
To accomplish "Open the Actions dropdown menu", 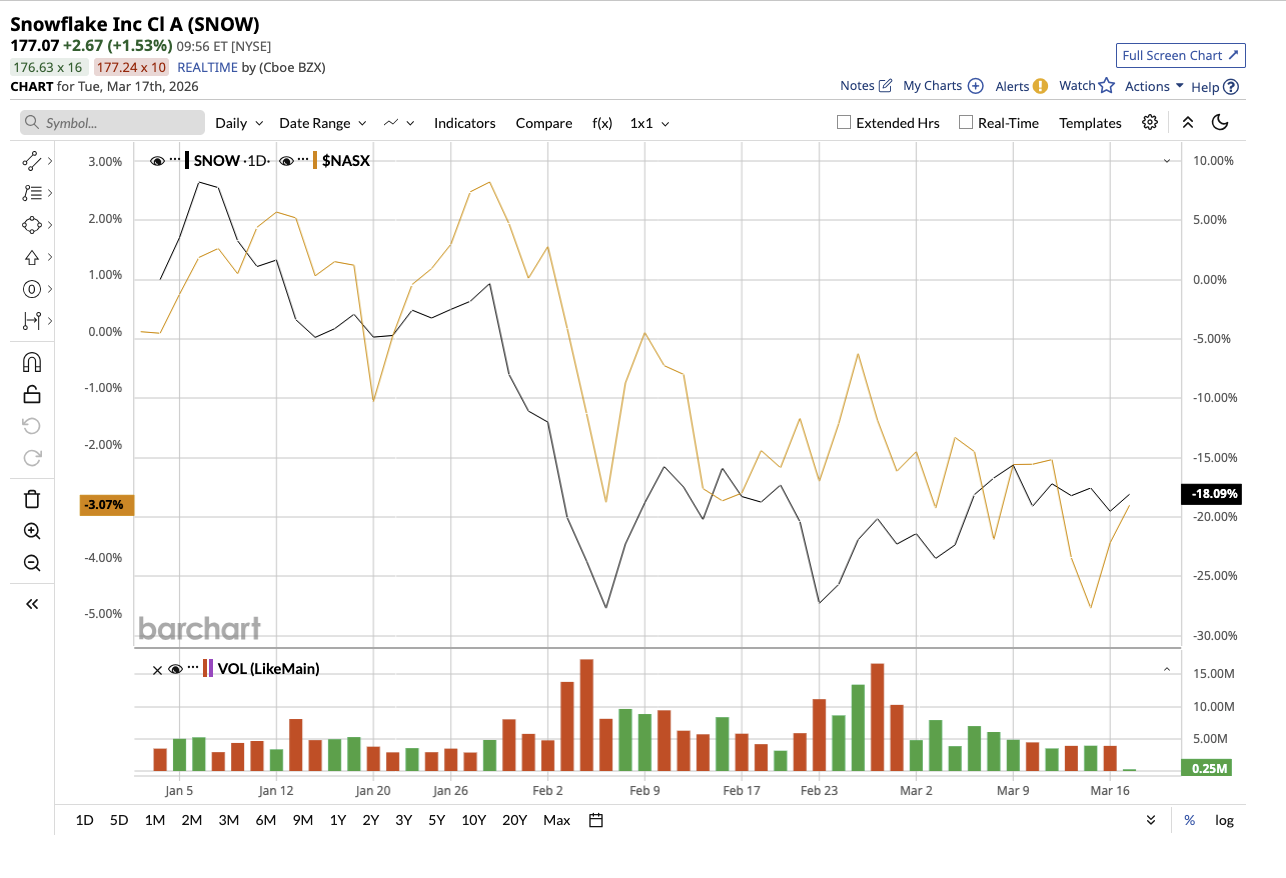I will (1155, 86).
